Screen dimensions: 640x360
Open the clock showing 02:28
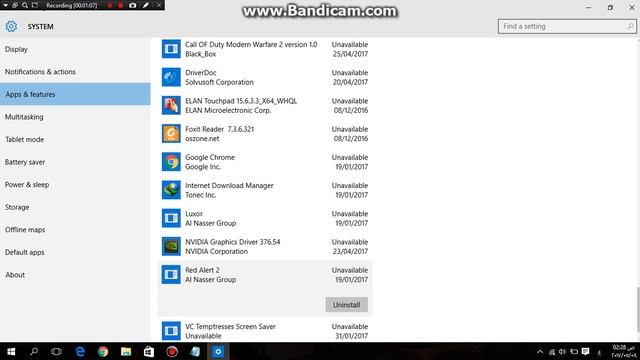pos(624,351)
